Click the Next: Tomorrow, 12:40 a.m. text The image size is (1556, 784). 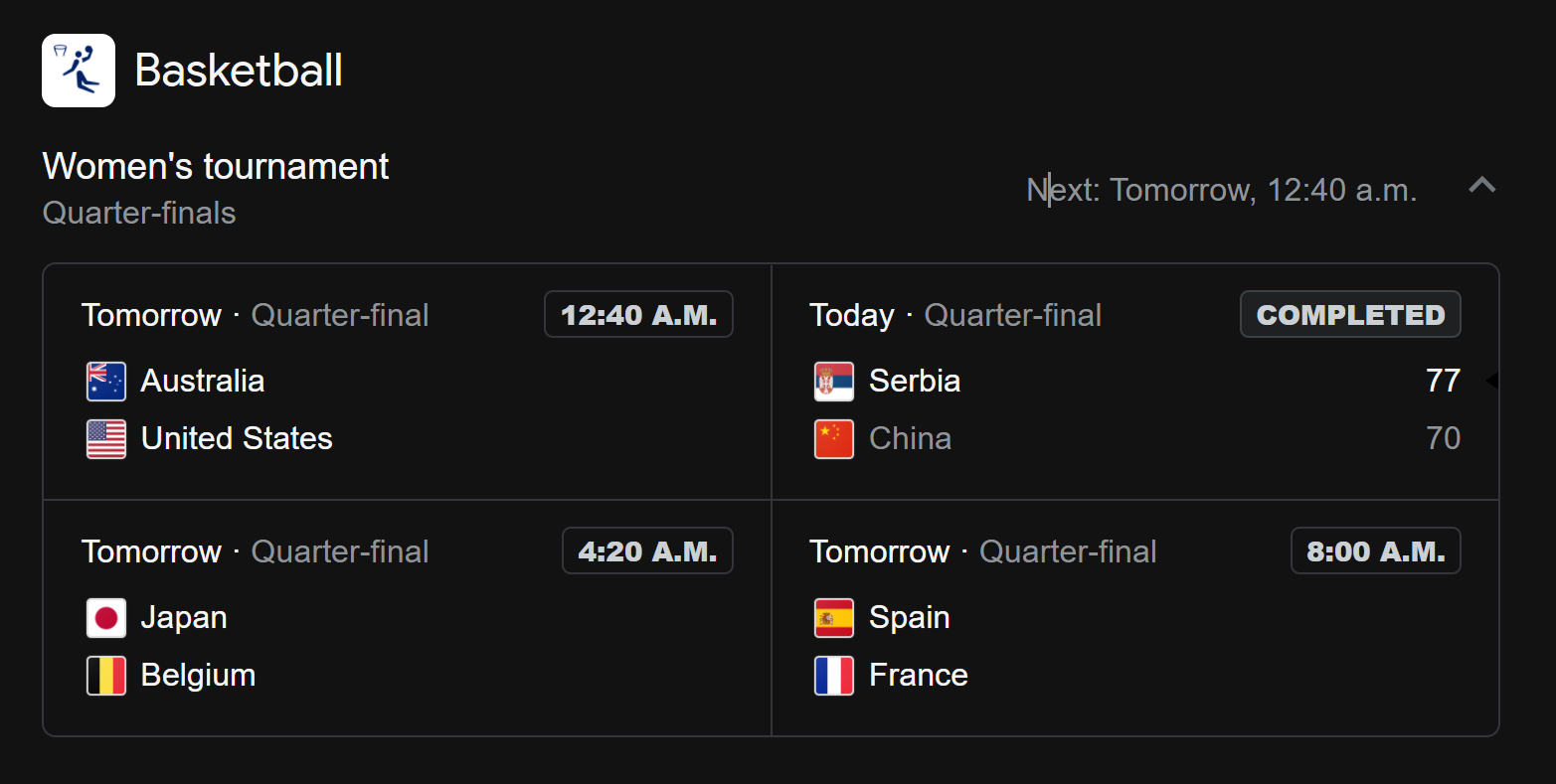click(x=1221, y=190)
